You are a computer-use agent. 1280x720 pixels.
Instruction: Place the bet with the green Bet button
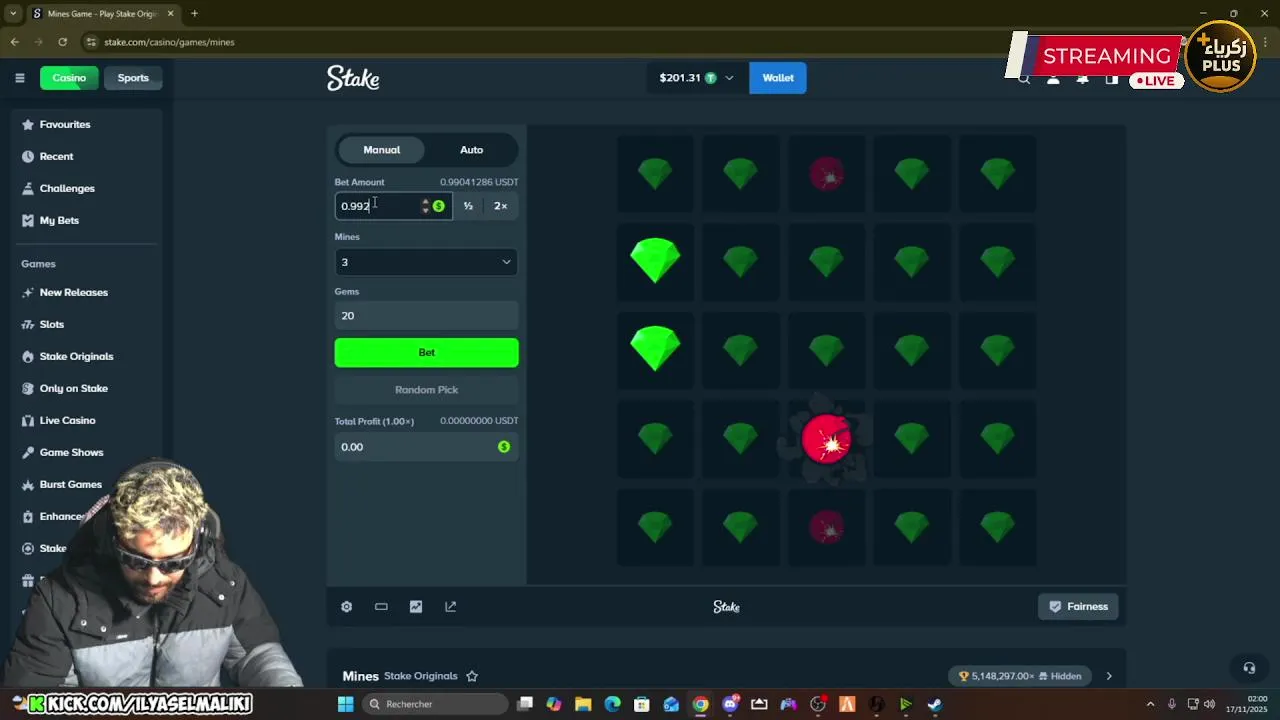point(426,352)
